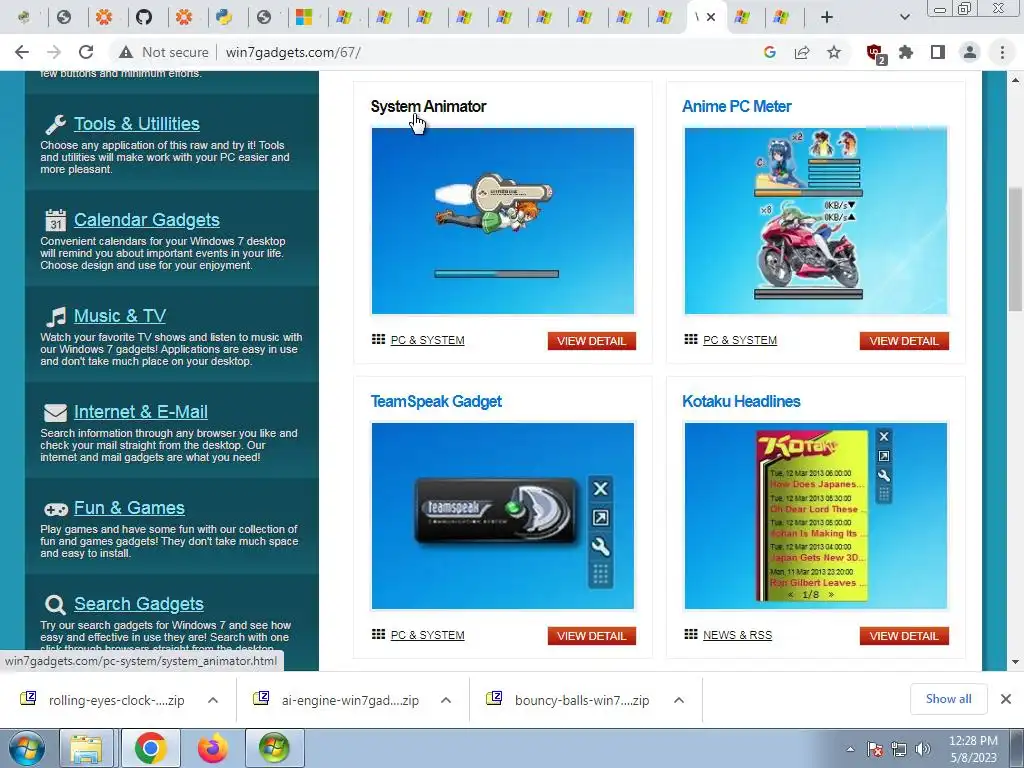
Task: Open the Search Gadgets category
Action: tap(138, 603)
